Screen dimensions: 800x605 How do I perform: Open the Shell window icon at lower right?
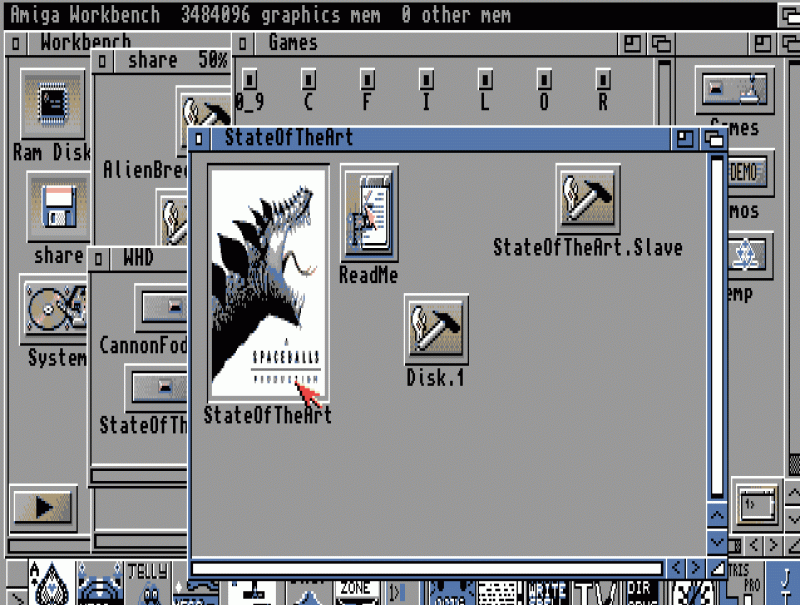coord(757,504)
